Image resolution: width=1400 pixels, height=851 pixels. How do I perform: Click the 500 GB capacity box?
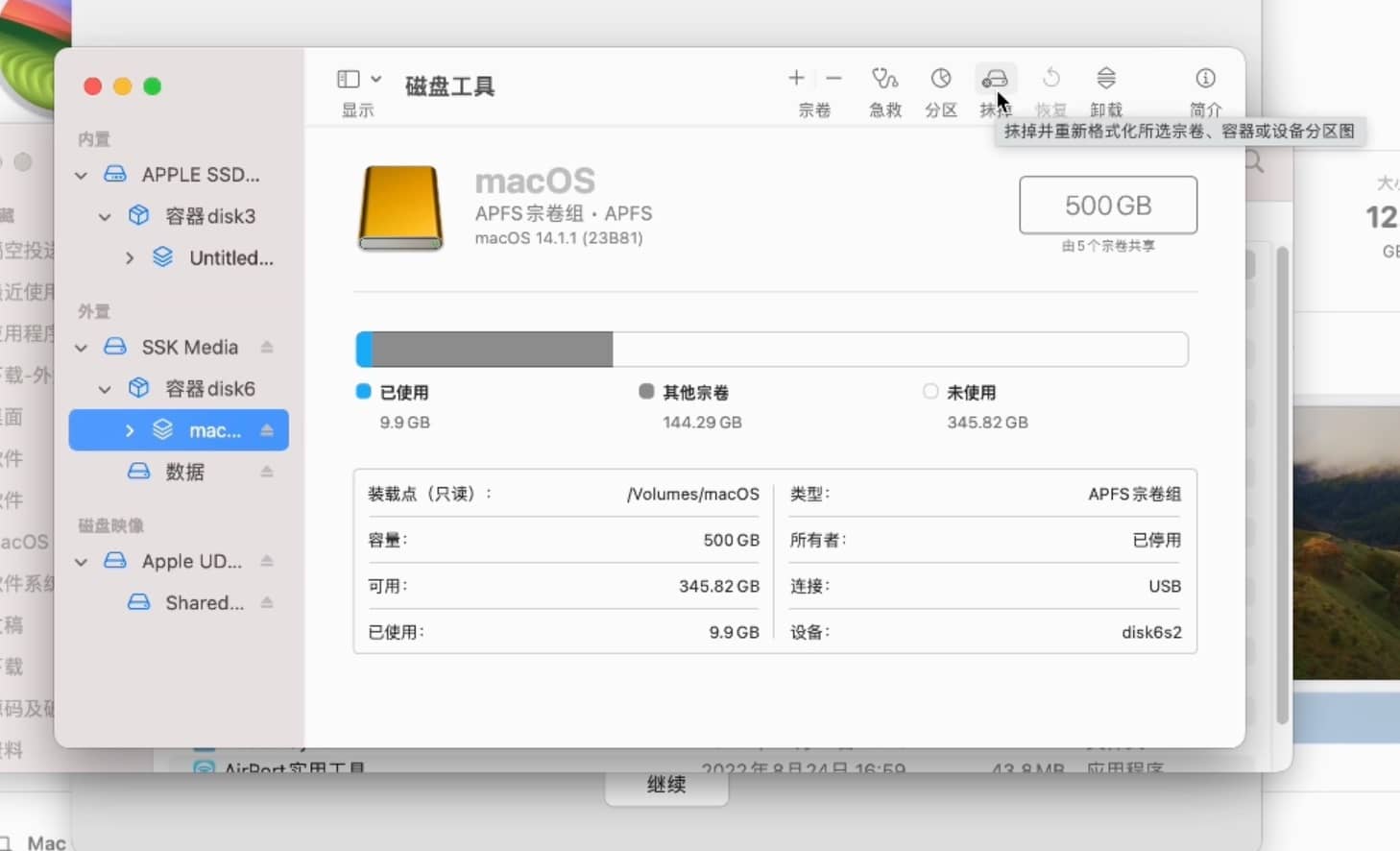[x=1108, y=205]
